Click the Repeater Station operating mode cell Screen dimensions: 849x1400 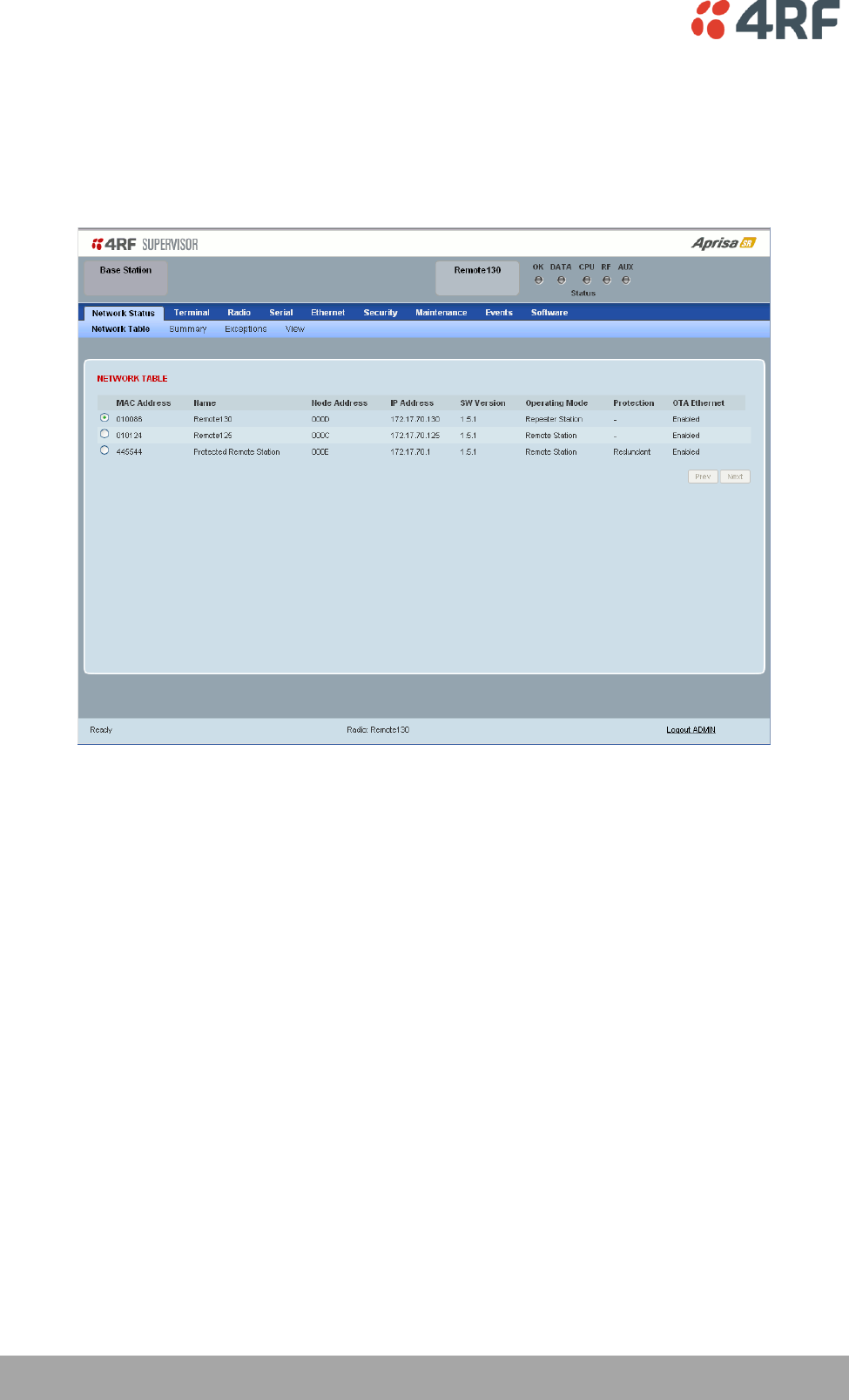click(554, 419)
